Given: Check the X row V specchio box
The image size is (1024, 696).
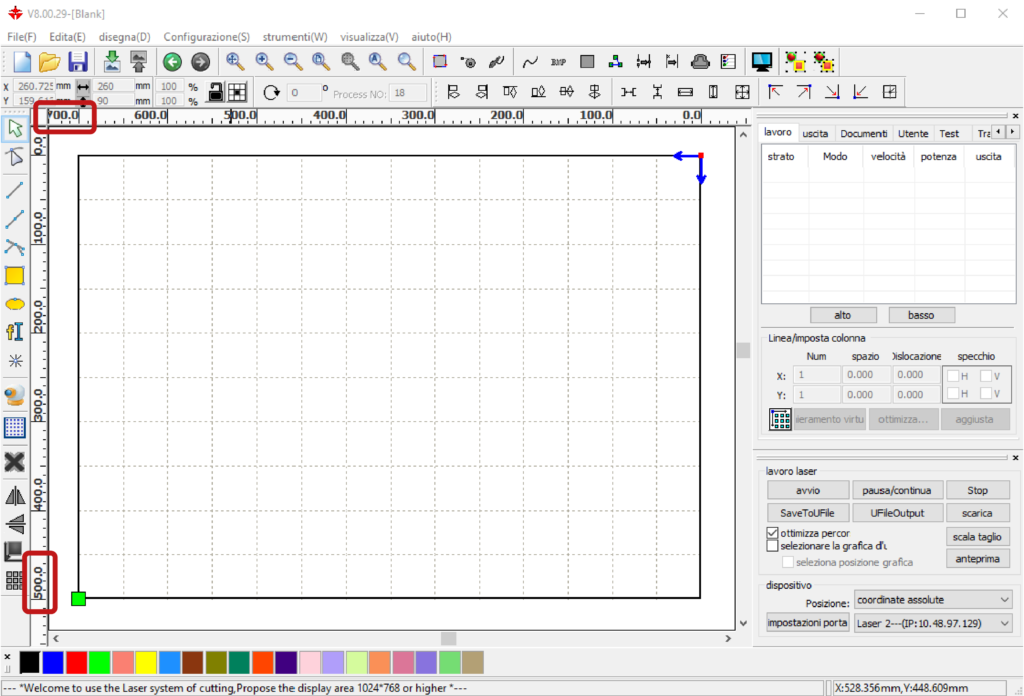Looking at the screenshot, I should (x=986, y=375).
